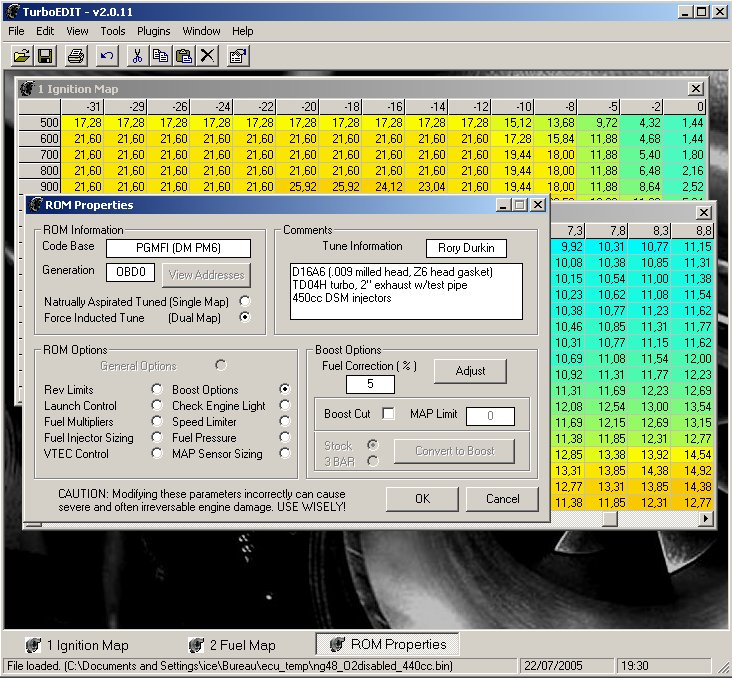
Task: Select the Check Engine Light radio option
Action: coord(285,405)
